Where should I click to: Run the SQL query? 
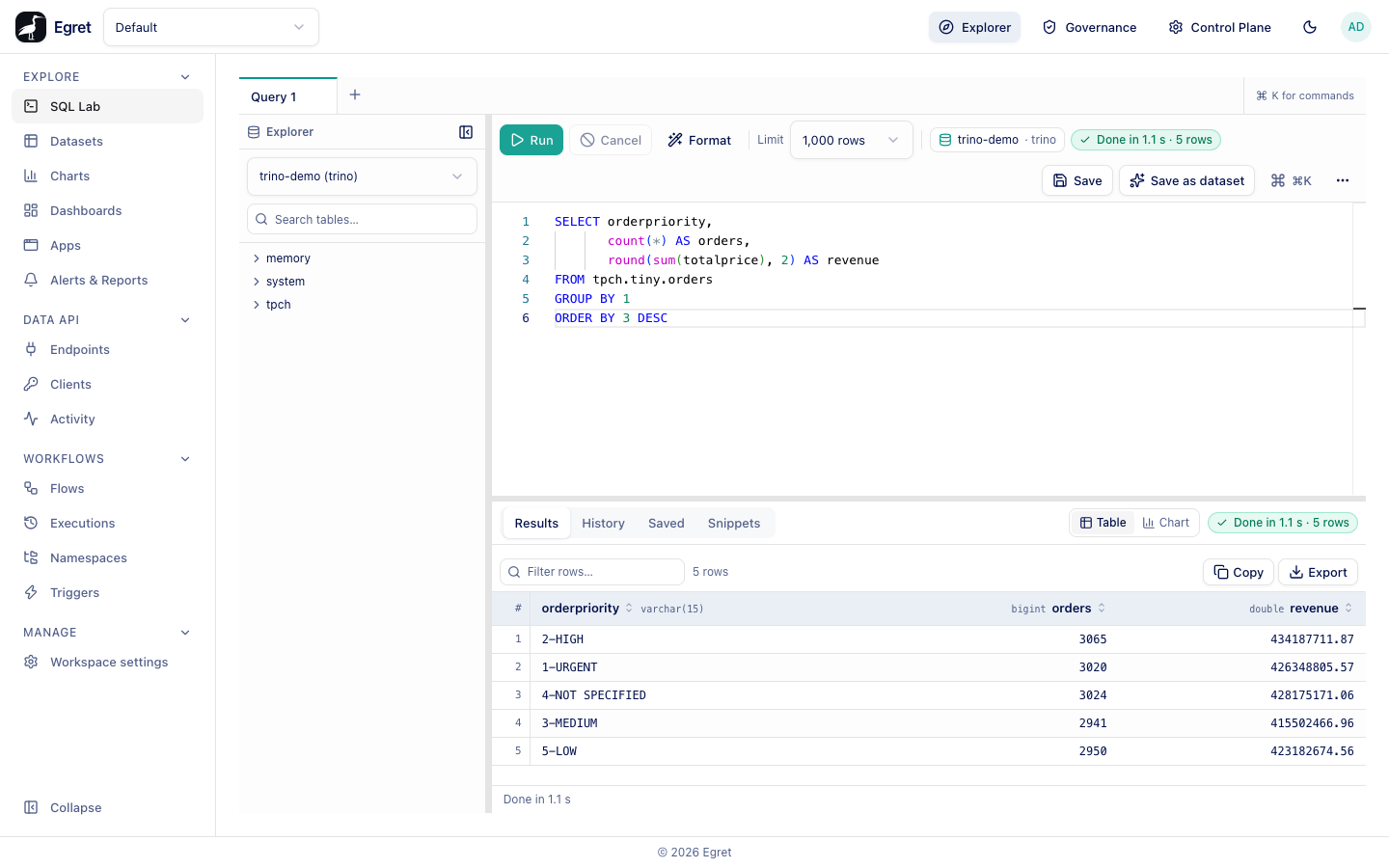(531, 140)
